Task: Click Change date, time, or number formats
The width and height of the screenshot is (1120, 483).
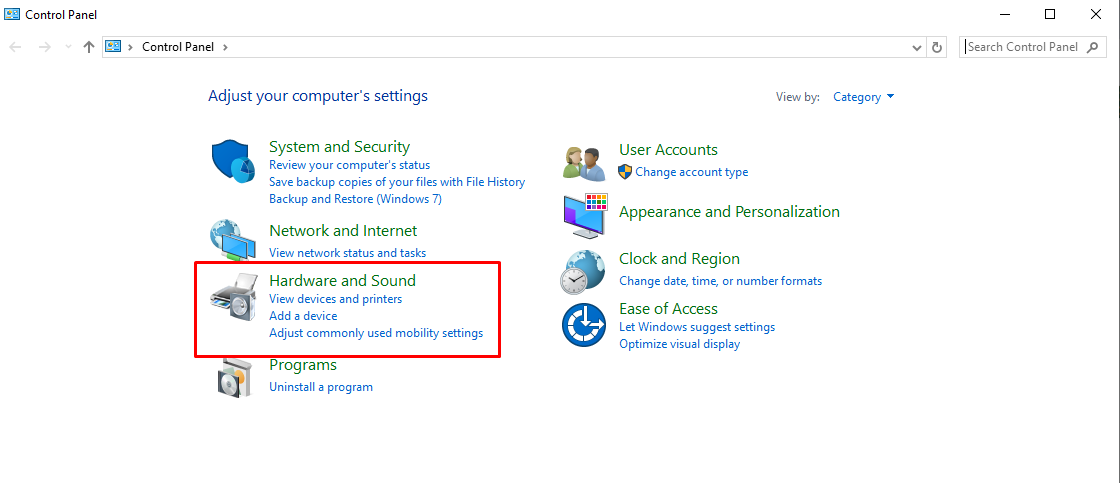Action: pos(720,281)
